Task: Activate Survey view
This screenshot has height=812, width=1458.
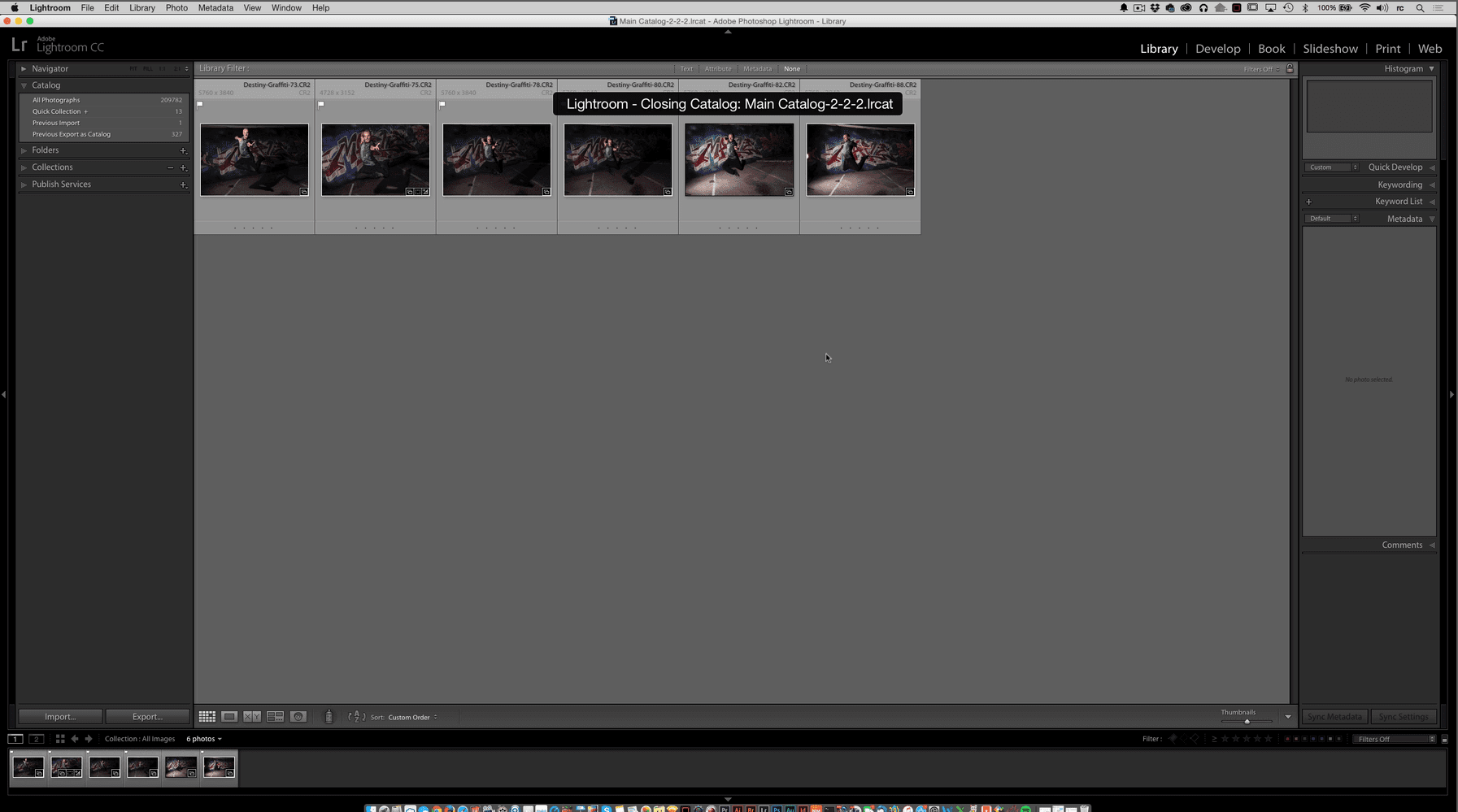Action: (x=276, y=717)
